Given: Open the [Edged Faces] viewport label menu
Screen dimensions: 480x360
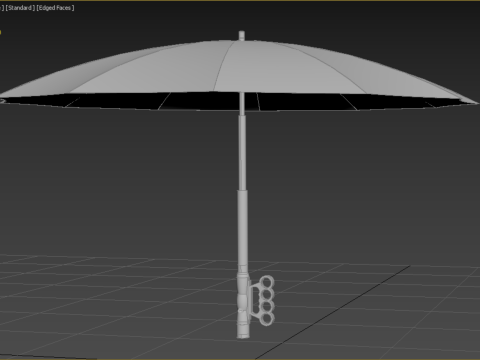Looking at the screenshot, I should [55, 8].
